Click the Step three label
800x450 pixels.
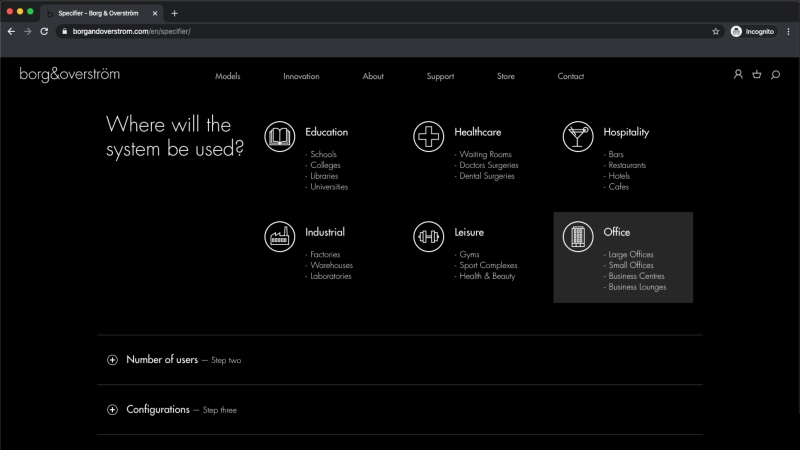pyautogui.click(x=220, y=410)
